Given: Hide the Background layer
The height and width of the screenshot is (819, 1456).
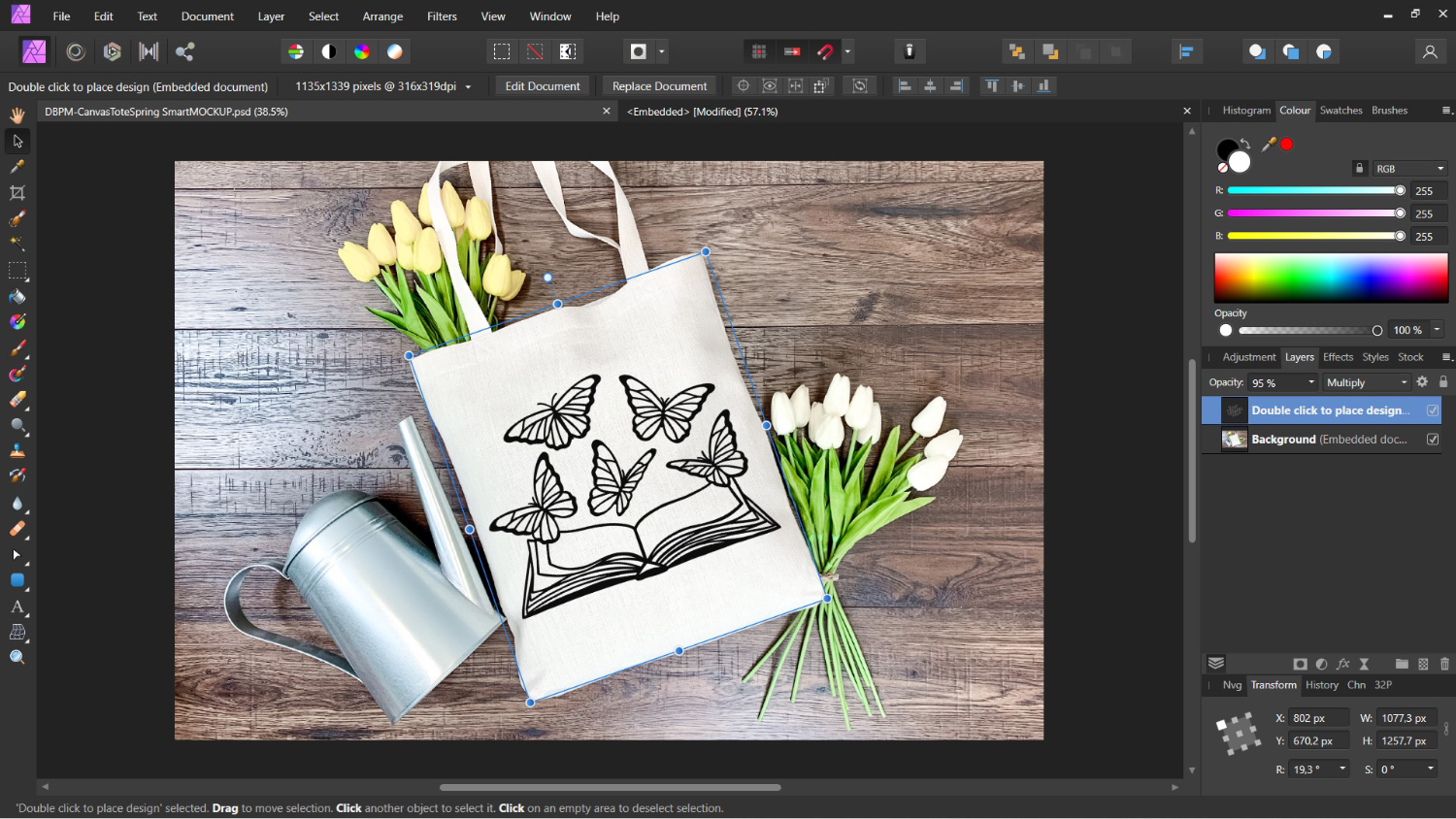Looking at the screenshot, I should pos(1433,439).
